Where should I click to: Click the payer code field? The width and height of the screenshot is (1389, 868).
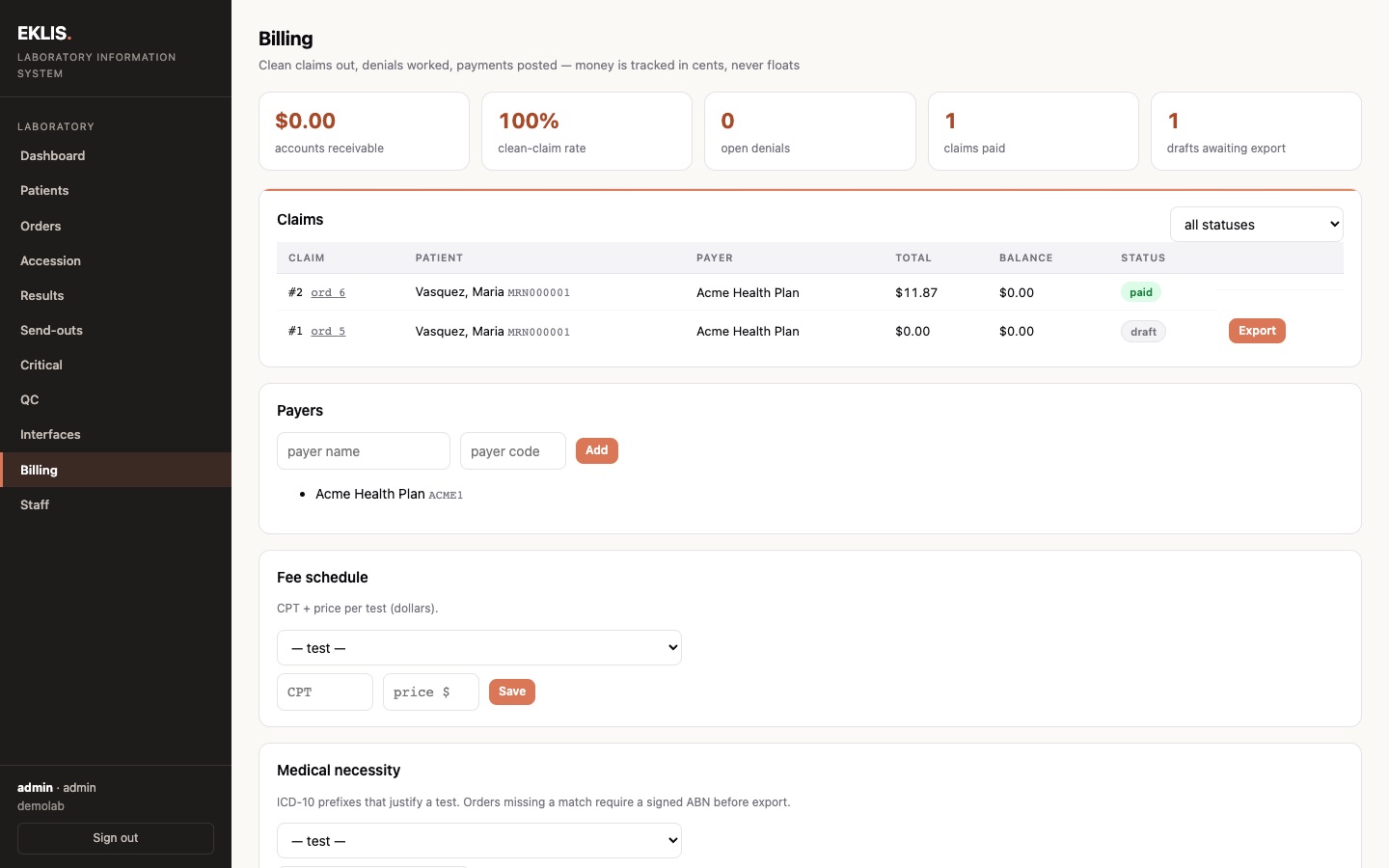[x=513, y=451]
